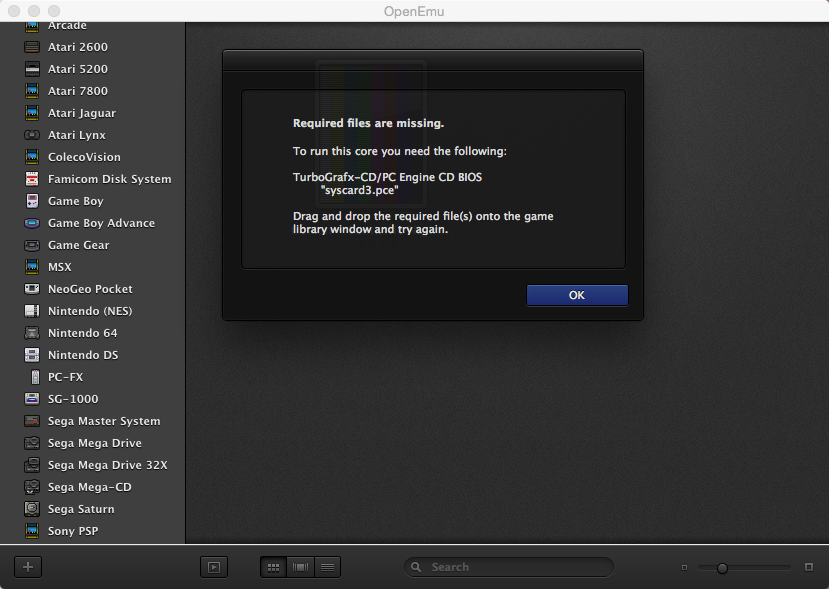Click the Atari Jaguar icon in sidebar
829x589 pixels.
(x=32, y=113)
